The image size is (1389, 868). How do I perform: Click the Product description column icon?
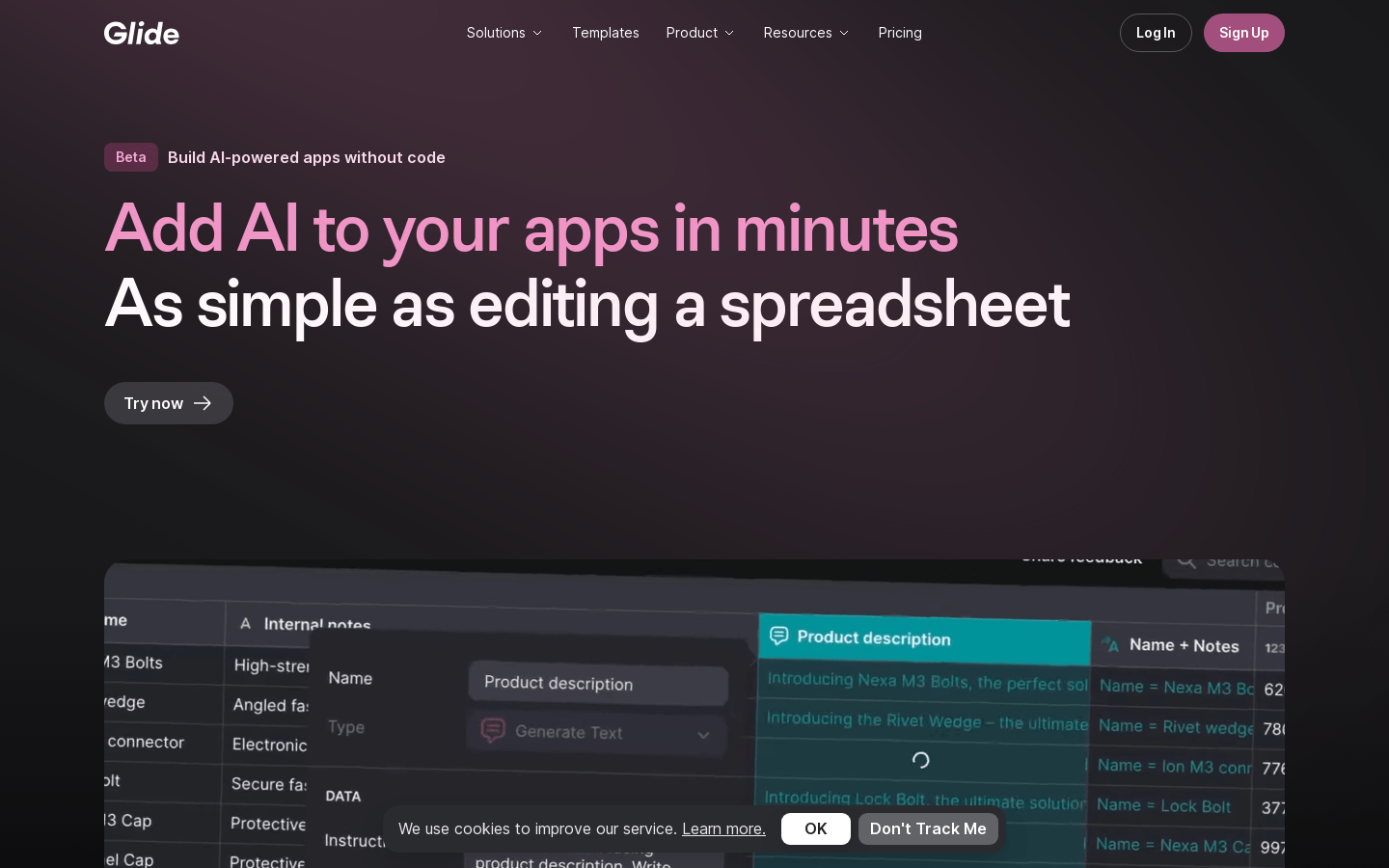pyautogui.click(x=779, y=635)
